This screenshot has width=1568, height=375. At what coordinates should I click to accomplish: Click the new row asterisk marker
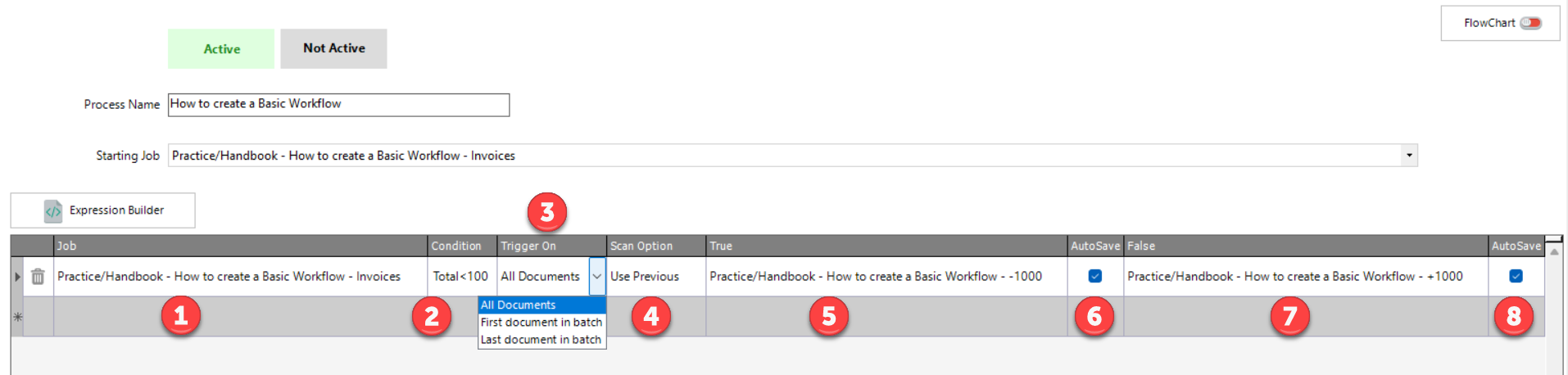click(x=17, y=317)
